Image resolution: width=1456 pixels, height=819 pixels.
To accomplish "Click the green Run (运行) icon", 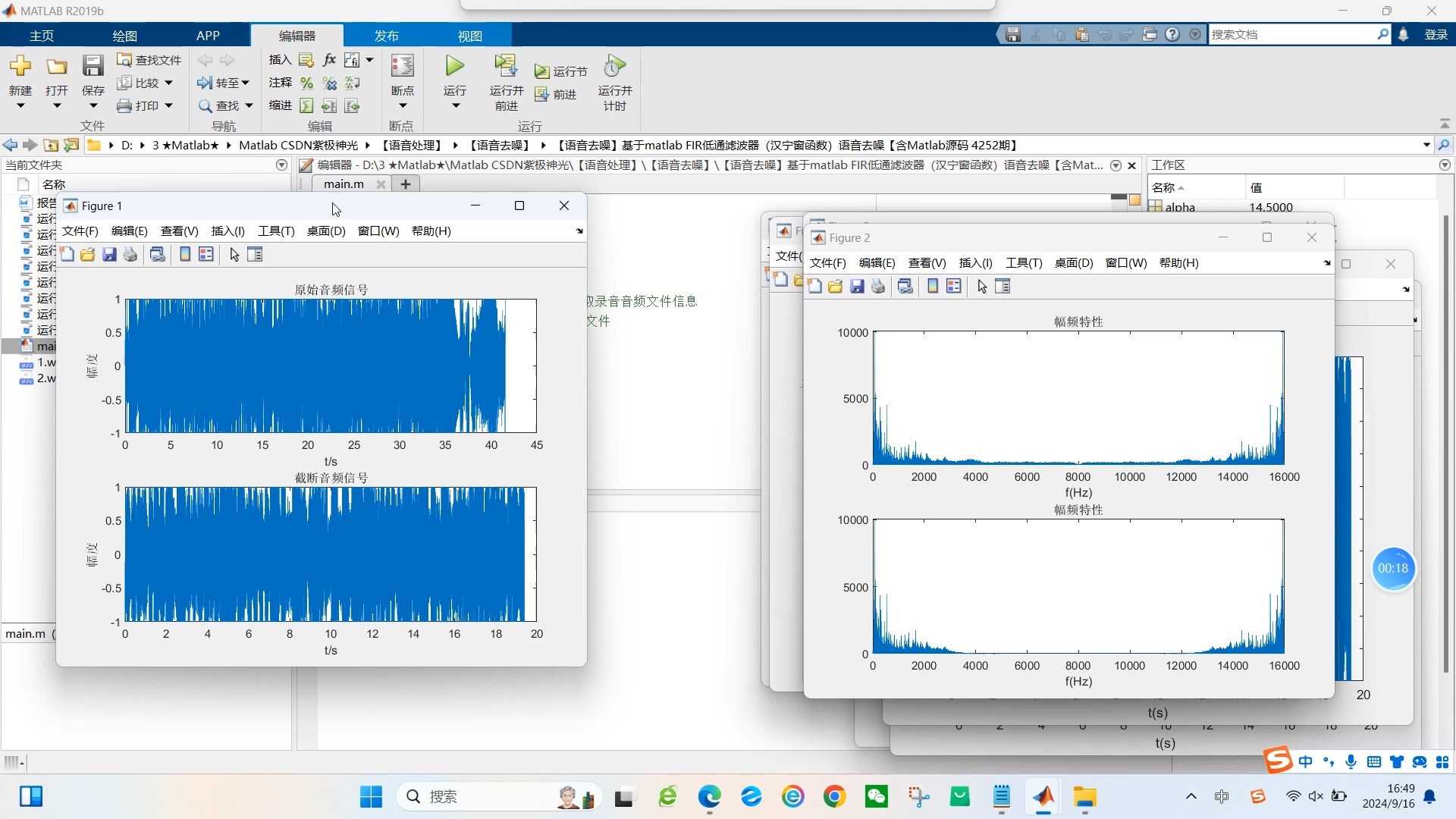I will [x=454, y=66].
